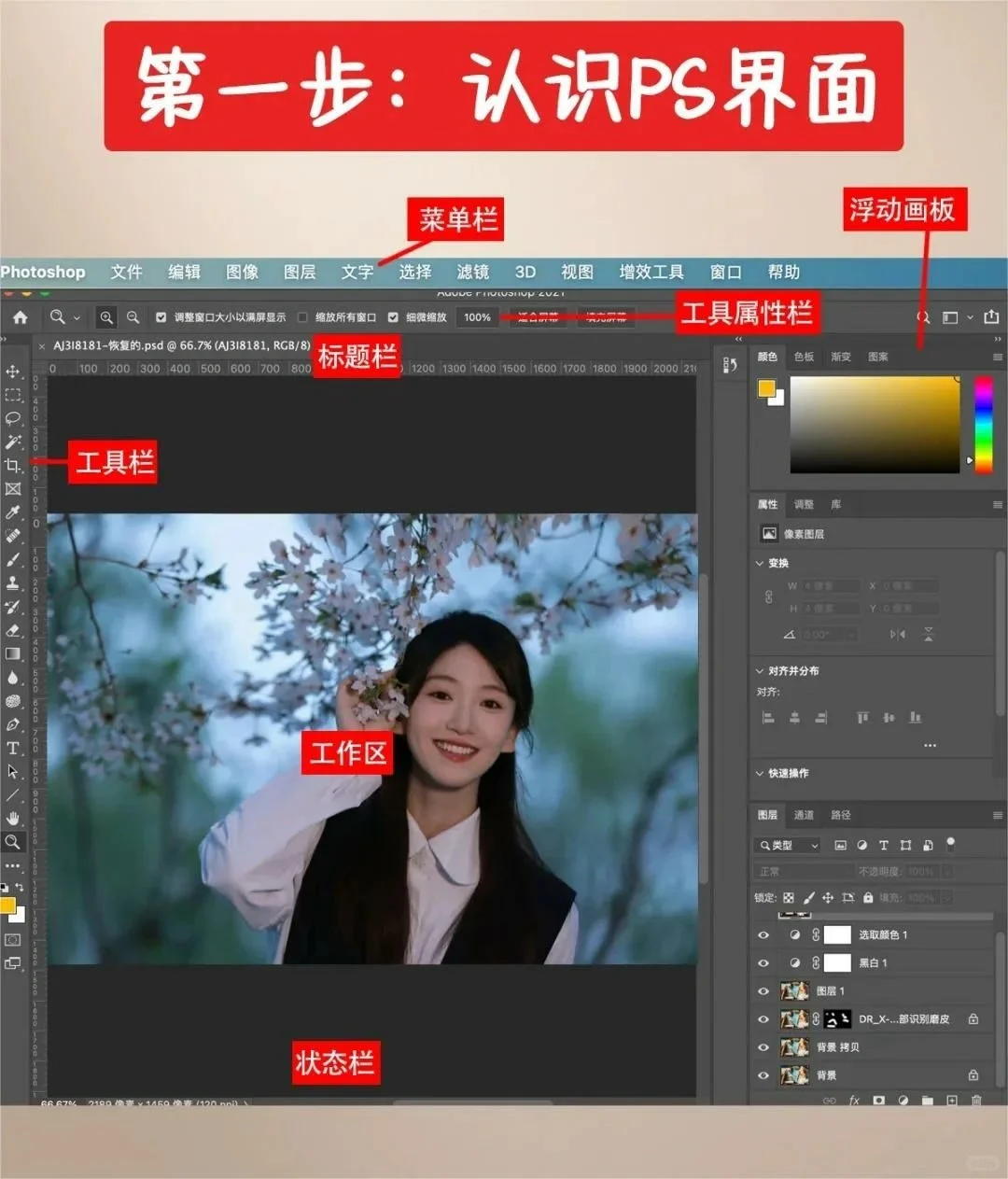Image resolution: width=1008 pixels, height=1179 pixels.
Task: Collapse the 变换 section in Properties
Action: (x=759, y=563)
